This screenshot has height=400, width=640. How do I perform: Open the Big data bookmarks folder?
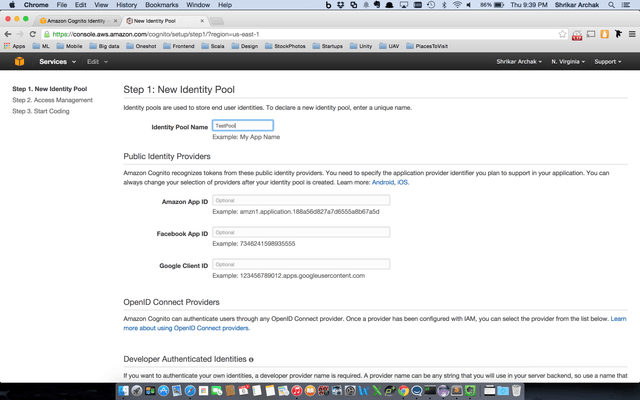pyautogui.click(x=104, y=46)
